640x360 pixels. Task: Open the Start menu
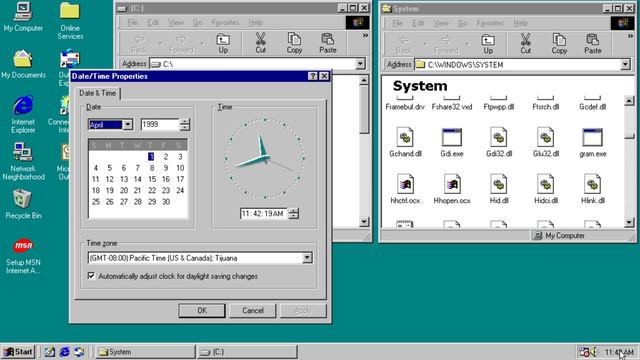[18, 351]
